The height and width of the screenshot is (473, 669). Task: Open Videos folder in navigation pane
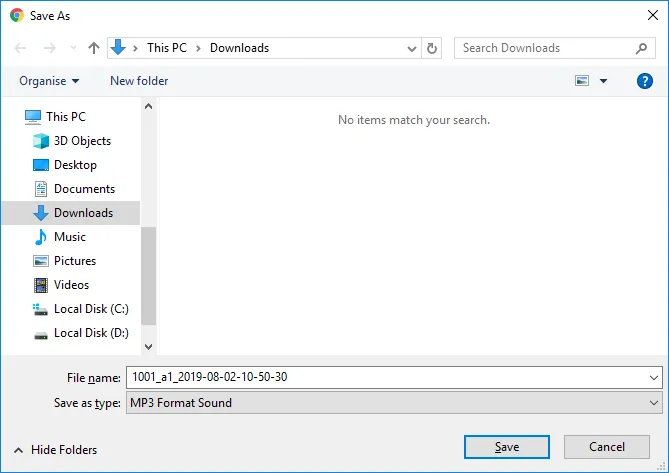coord(71,284)
